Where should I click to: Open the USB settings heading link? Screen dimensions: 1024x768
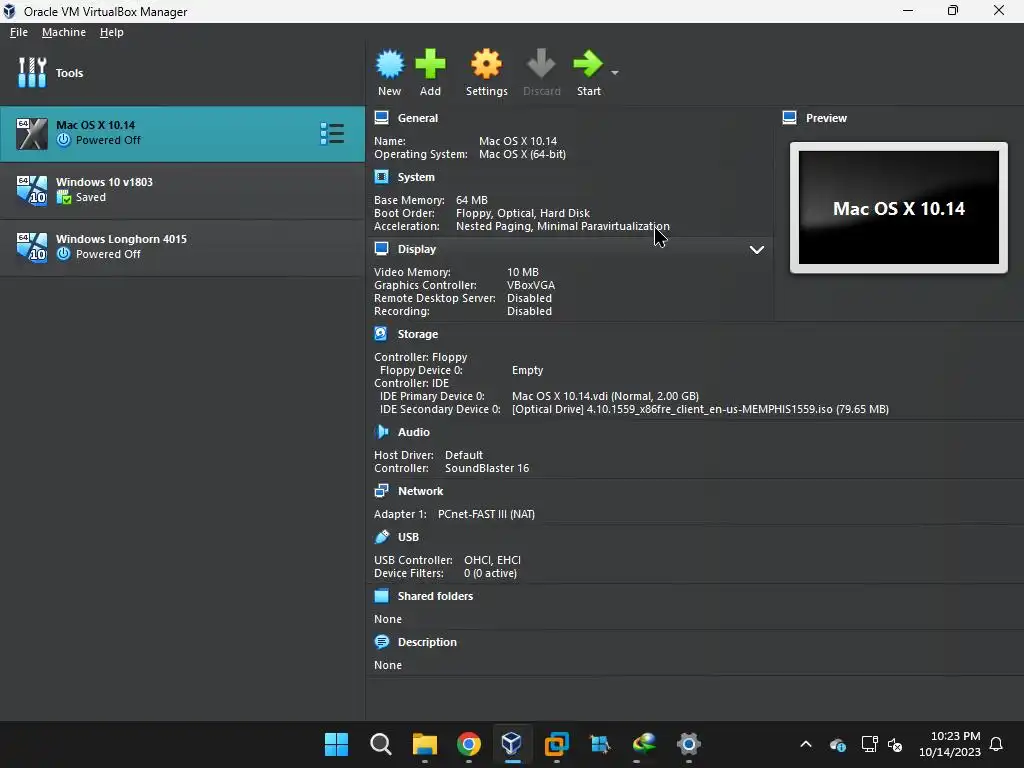point(409,537)
